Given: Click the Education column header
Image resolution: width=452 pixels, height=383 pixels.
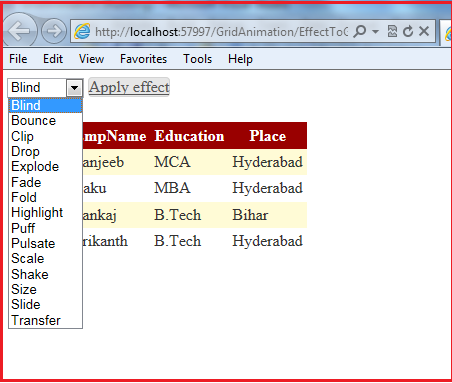Looking at the screenshot, I should point(189,136).
